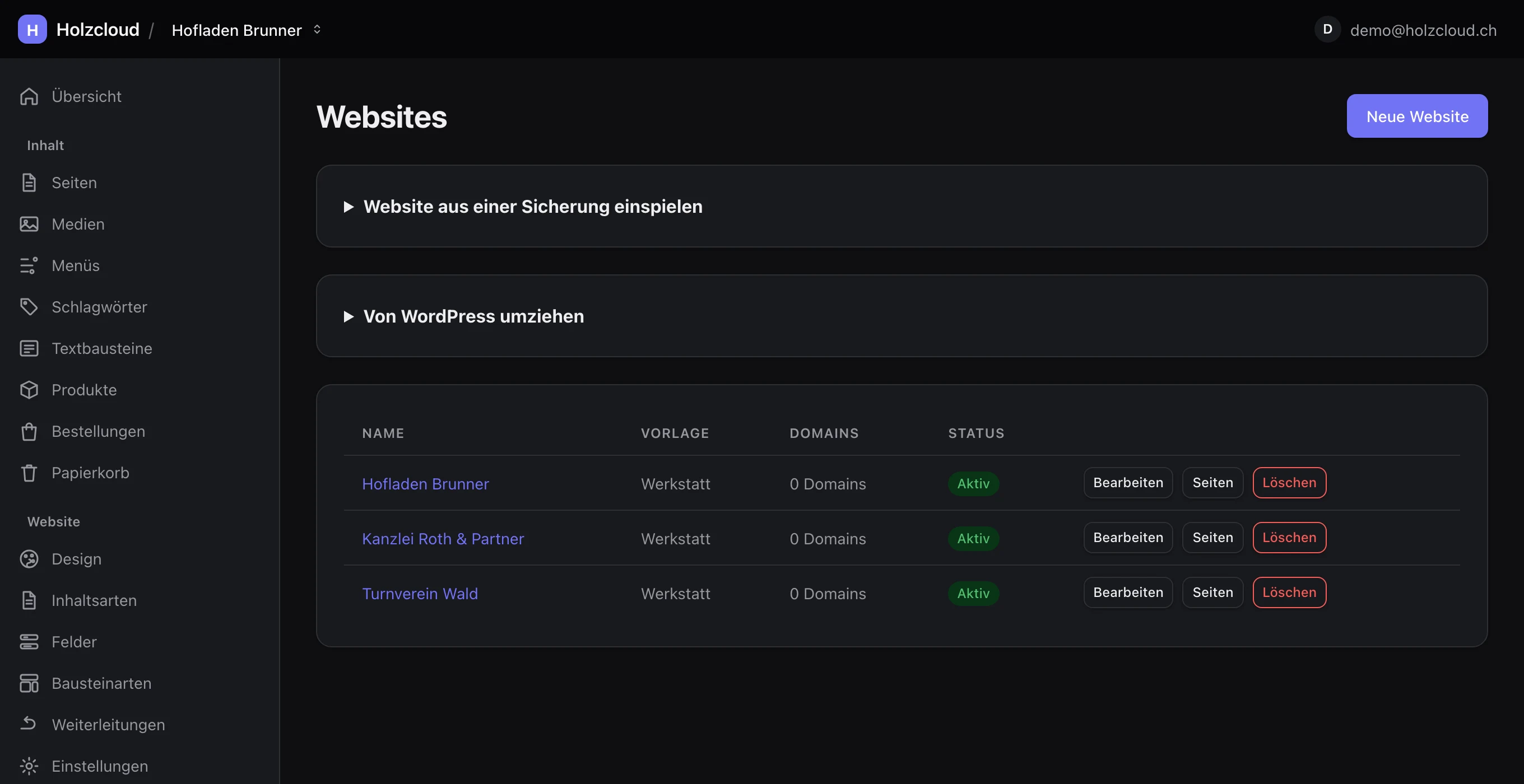Image resolution: width=1524 pixels, height=784 pixels.
Task: Click the Bestellungen shopping bag icon
Action: pyautogui.click(x=29, y=432)
